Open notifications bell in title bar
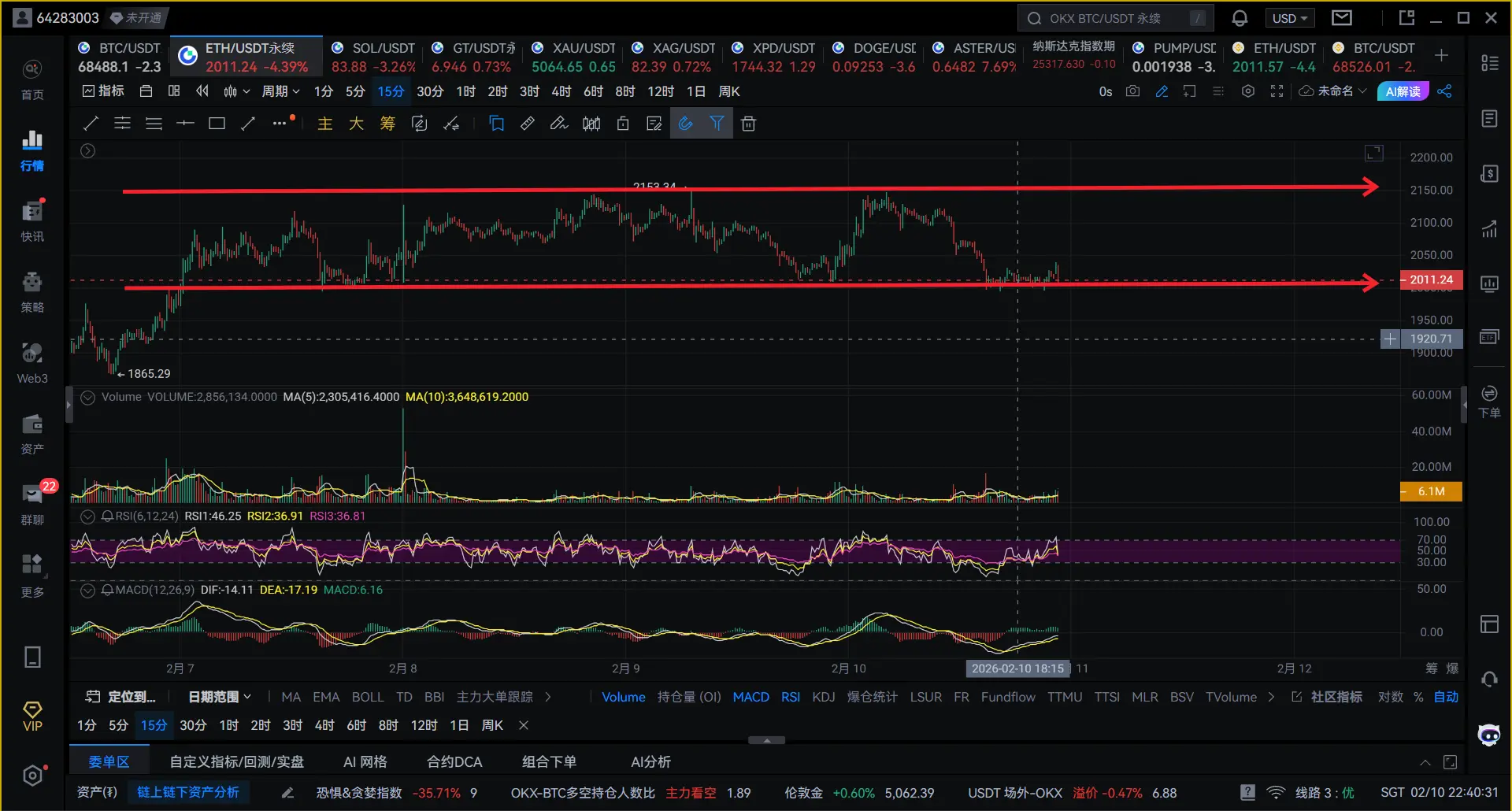1512x811 pixels. (1240, 18)
